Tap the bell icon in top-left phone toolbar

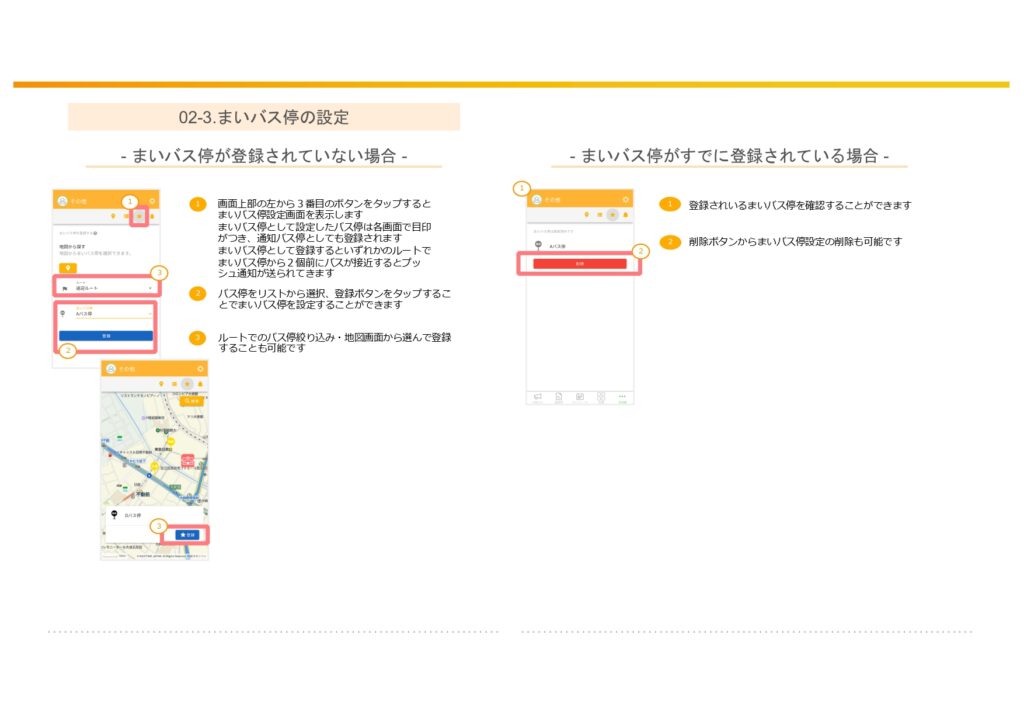tap(152, 216)
